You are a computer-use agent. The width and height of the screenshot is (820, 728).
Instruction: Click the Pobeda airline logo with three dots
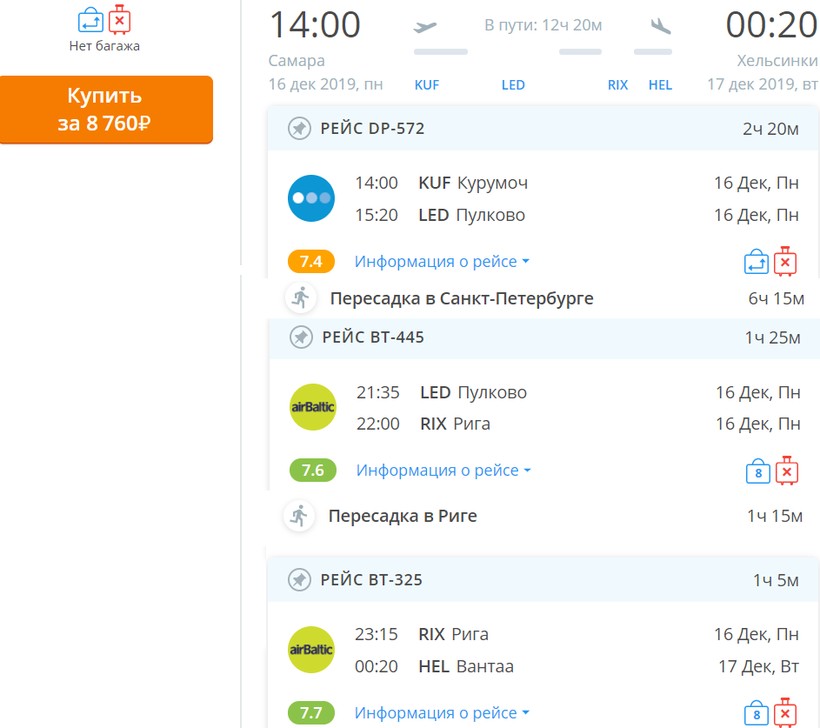coord(311,198)
